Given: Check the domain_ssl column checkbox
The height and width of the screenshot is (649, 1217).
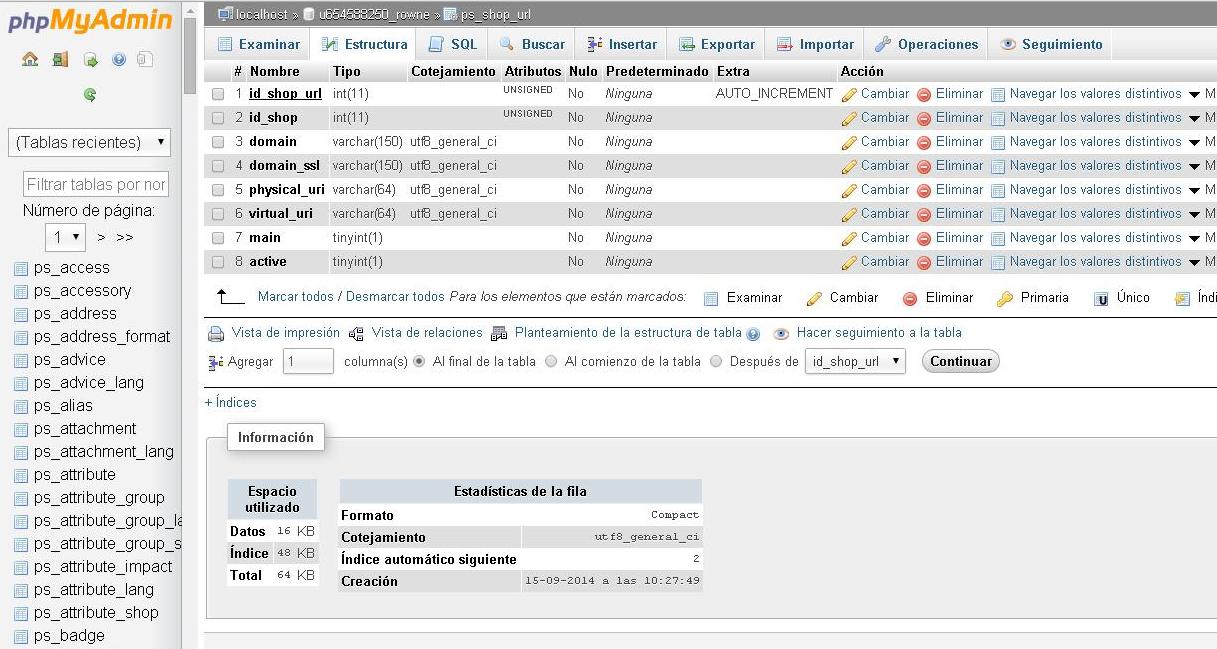Looking at the screenshot, I should (x=218, y=166).
